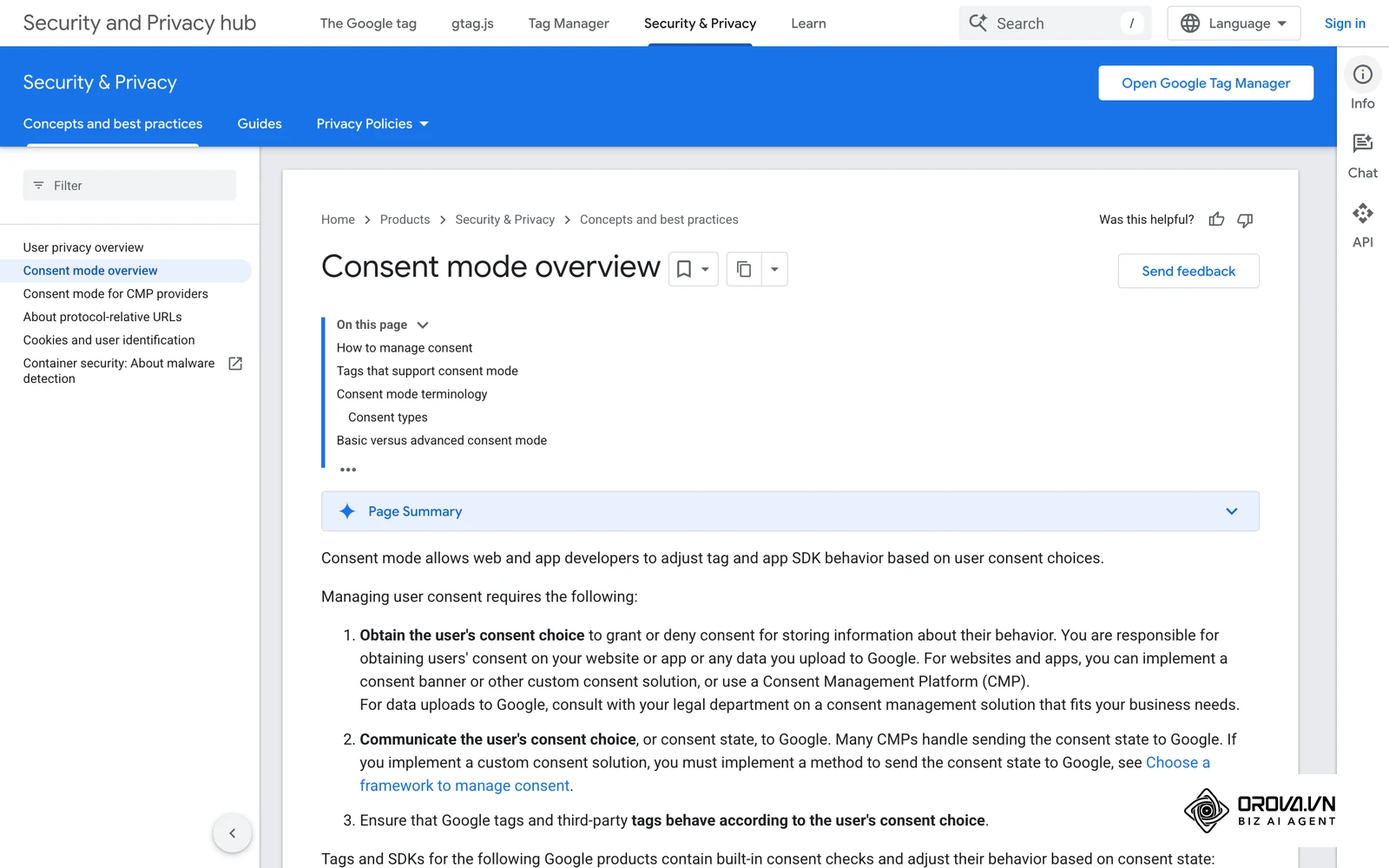This screenshot has width=1389, height=868.
Task: Select Concepts and best practices tab
Action: pyautogui.click(x=113, y=124)
